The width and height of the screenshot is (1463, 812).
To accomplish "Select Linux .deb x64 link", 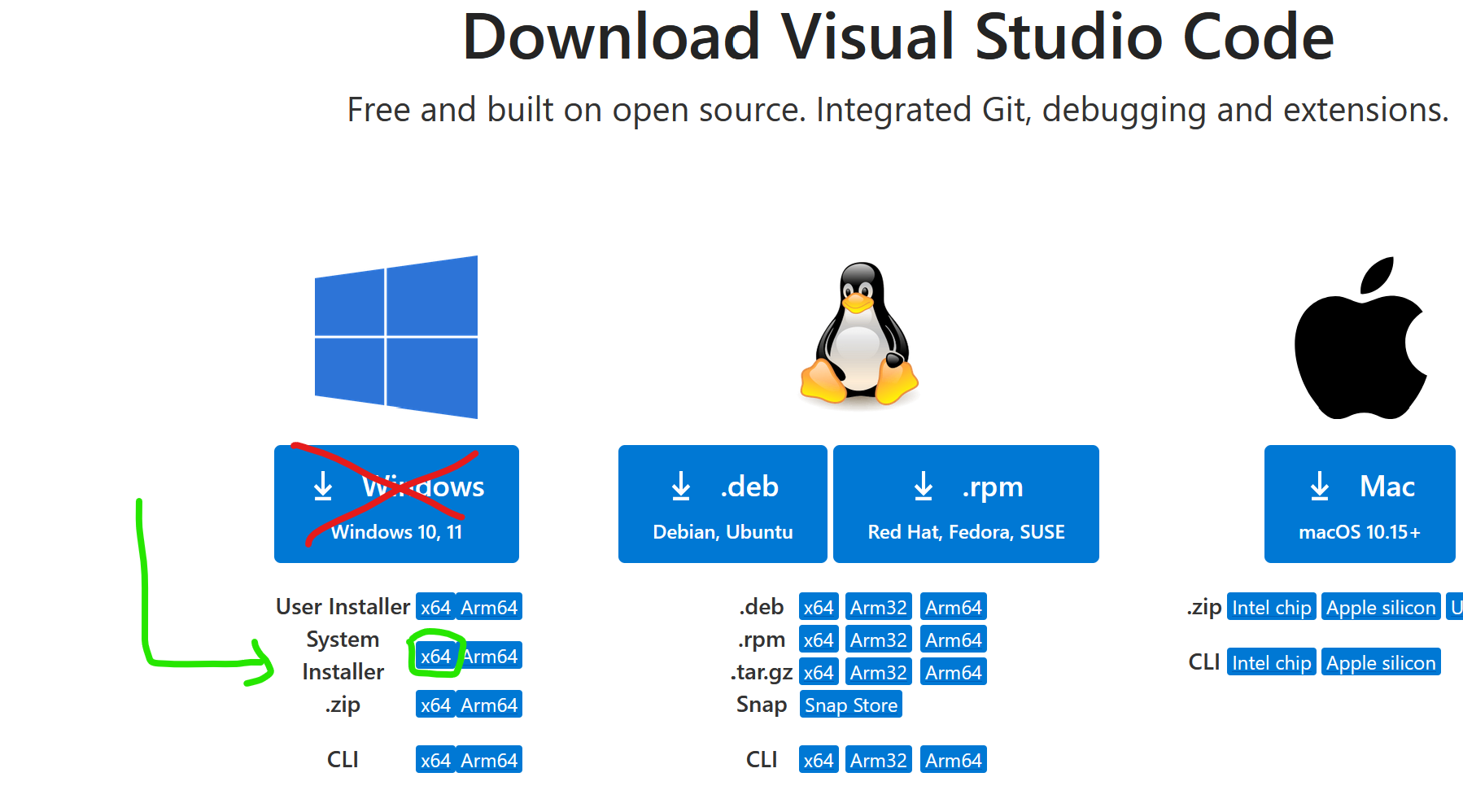I will (819, 607).
